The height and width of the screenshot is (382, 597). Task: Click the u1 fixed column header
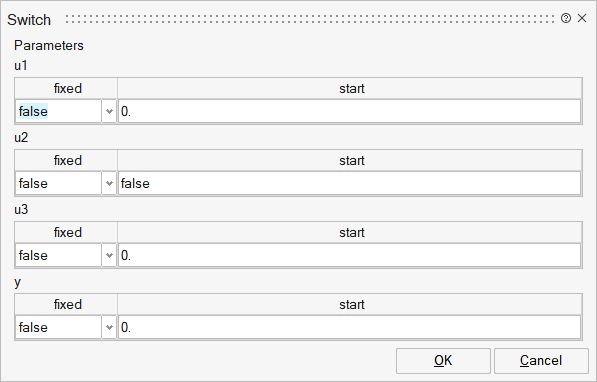(66, 88)
